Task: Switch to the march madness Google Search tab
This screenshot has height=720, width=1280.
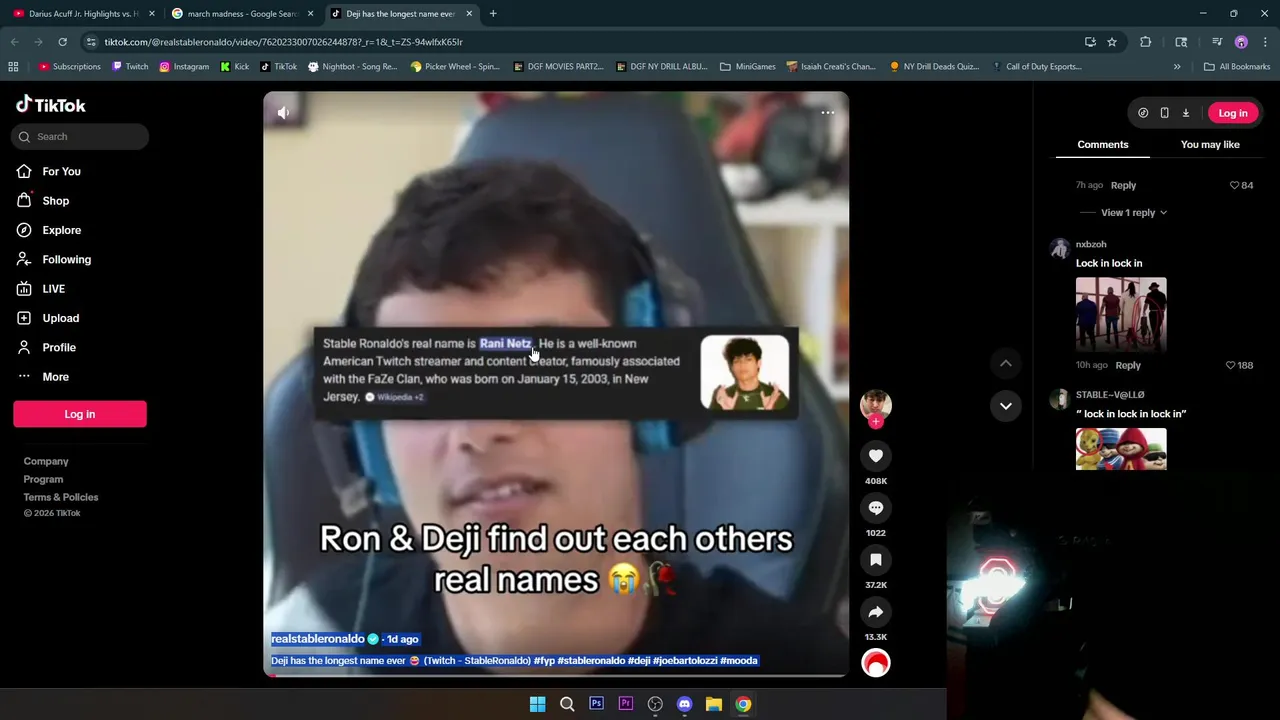Action: 243,14
